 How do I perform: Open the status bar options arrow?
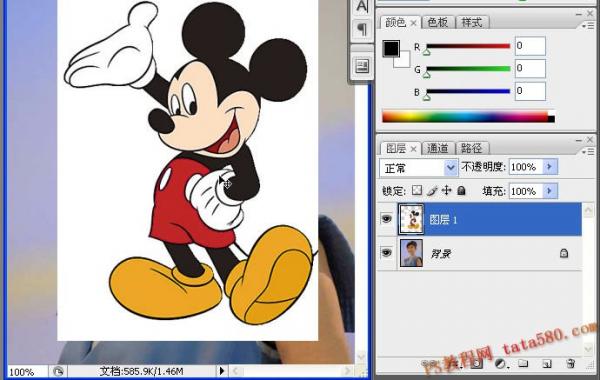(222, 371)
